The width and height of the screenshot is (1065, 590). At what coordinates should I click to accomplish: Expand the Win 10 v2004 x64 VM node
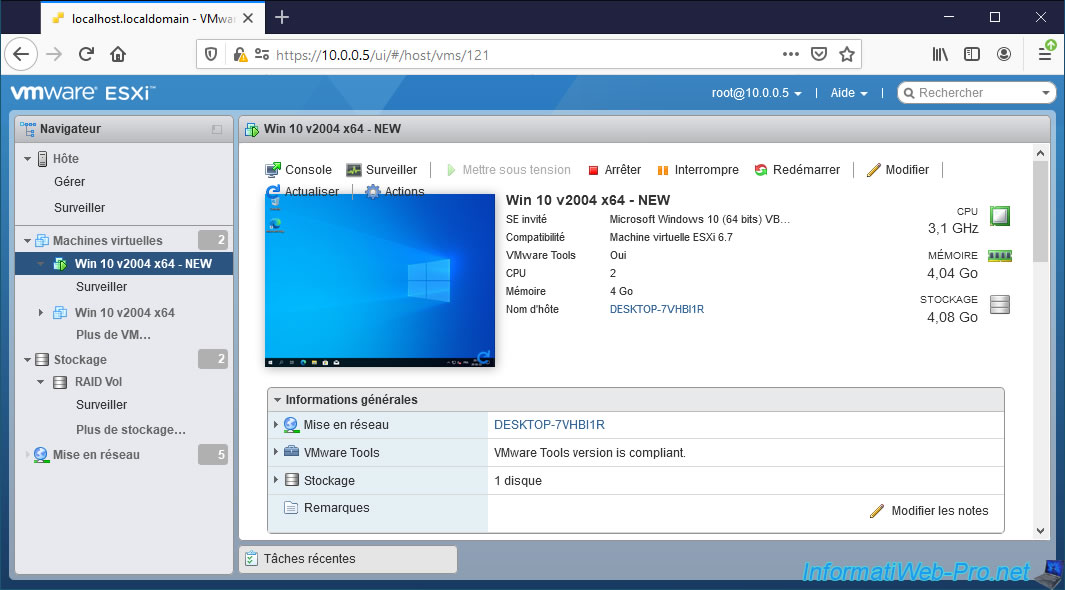(41, 312)
